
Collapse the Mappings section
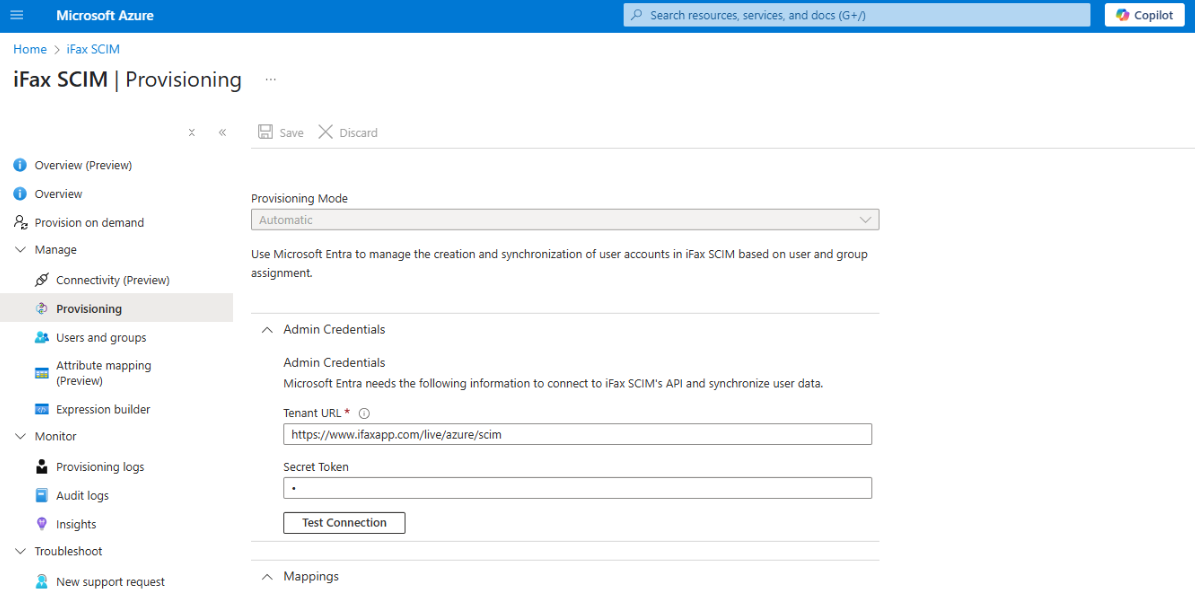(x=267, y=577)
